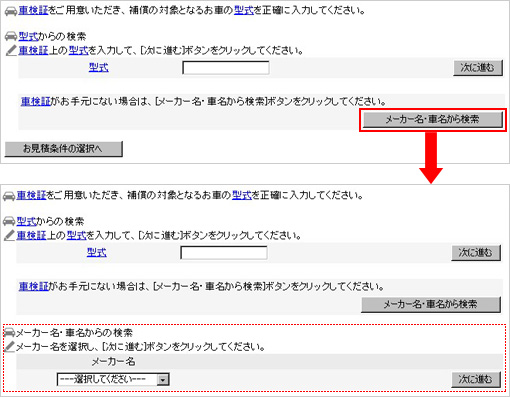Click the お見積条件の選択へ button
The image size is (510, 397).
(x=64, y=149)
